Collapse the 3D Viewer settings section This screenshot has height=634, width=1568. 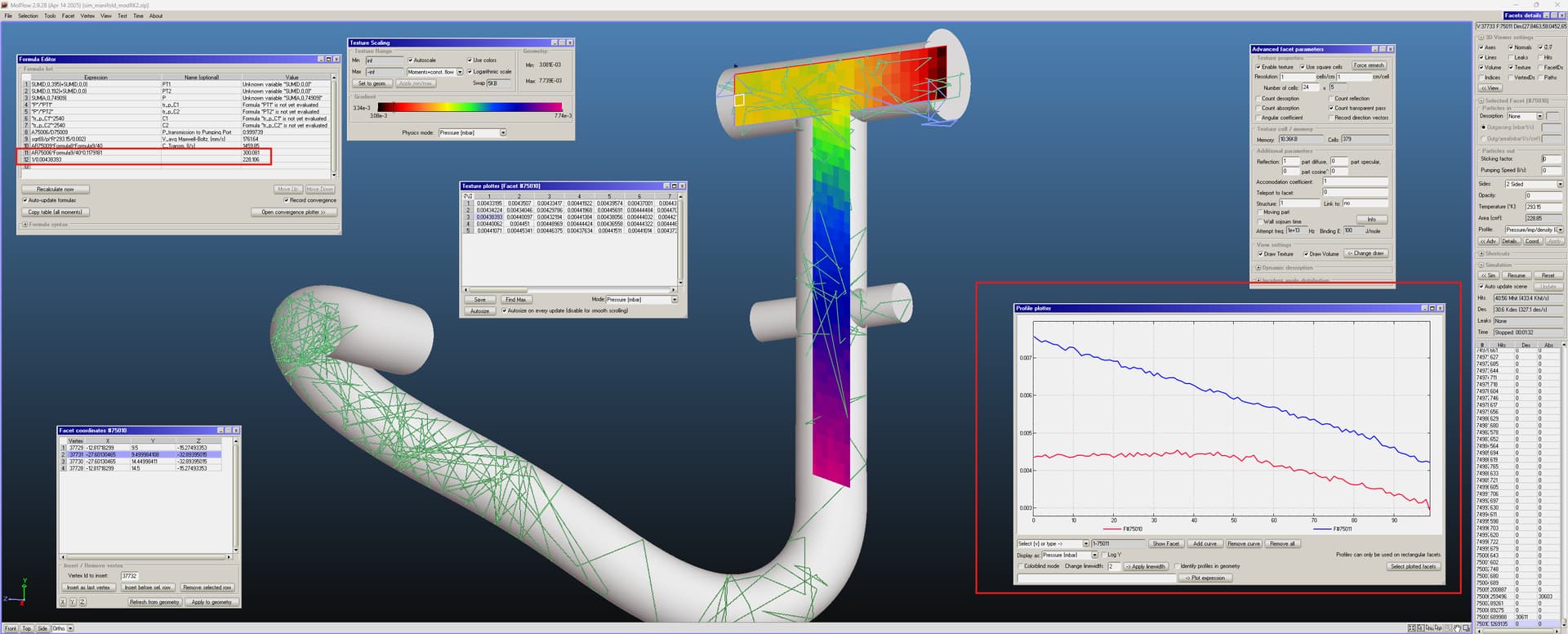[x=1481, y=38]
